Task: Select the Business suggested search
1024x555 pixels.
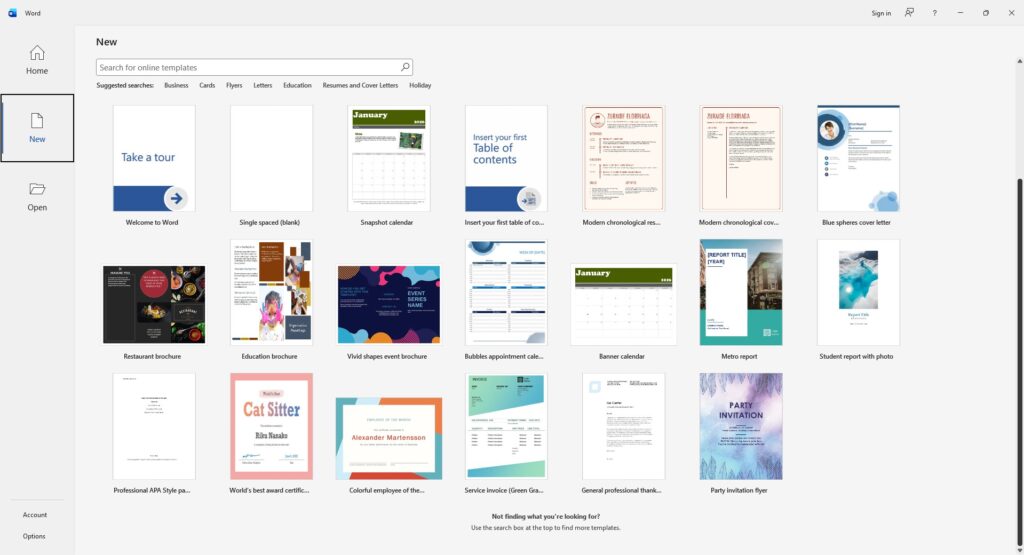Action: point(176,85)
